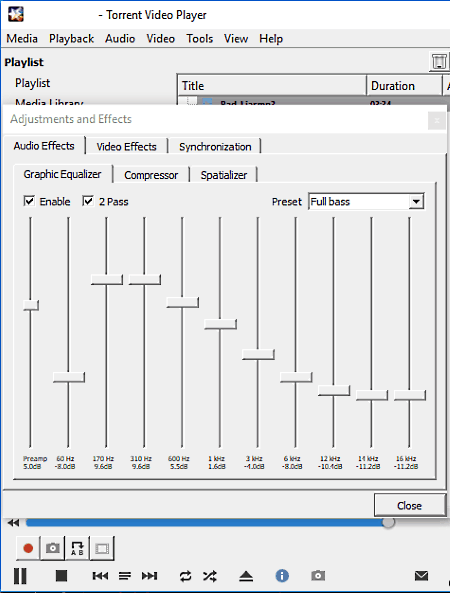450x593 pixels.
Task: Open media information via blue info icon
Action: 282,576
